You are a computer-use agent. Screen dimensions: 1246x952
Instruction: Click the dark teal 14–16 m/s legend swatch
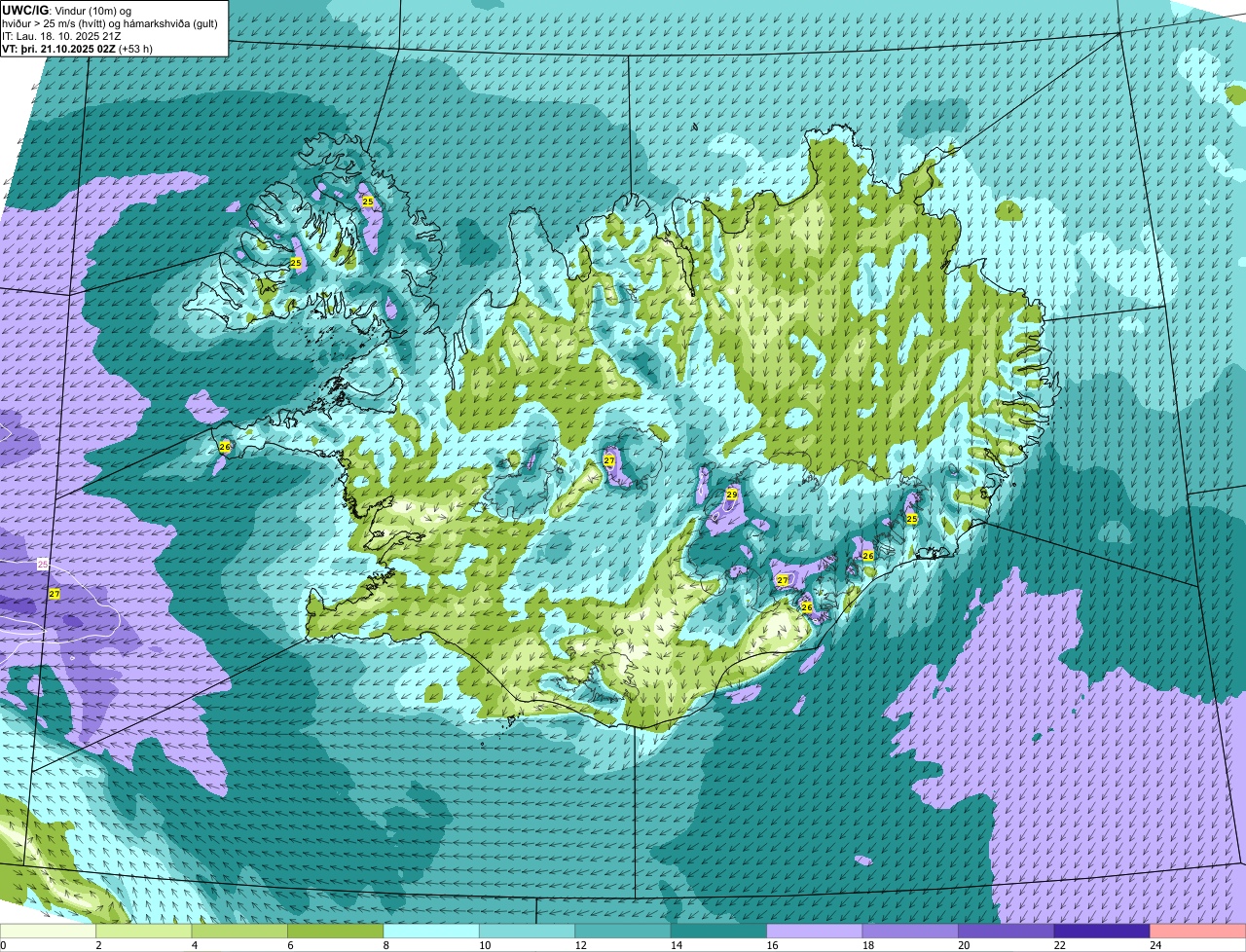[719, 931]
